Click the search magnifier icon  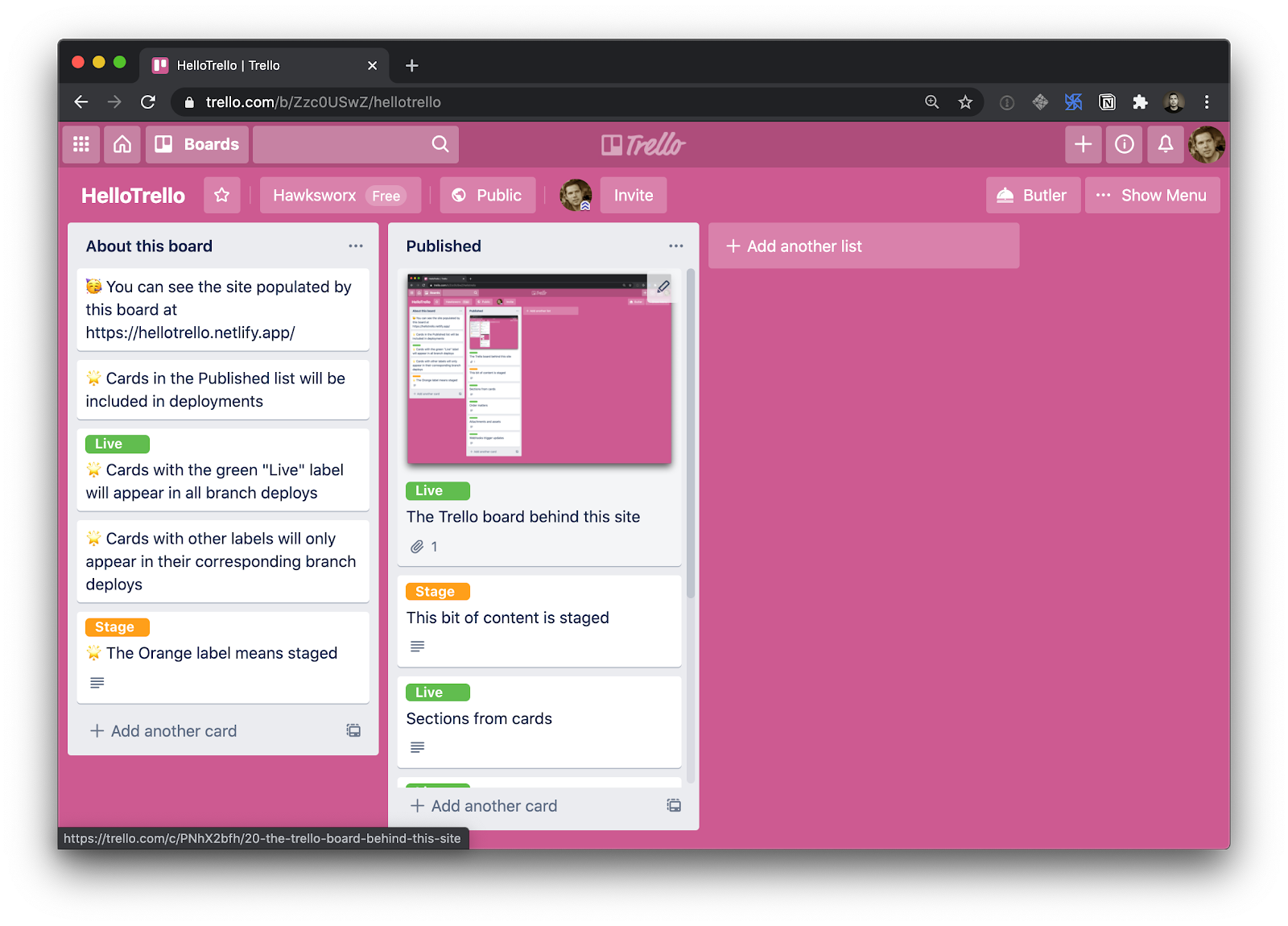[440, 144]
